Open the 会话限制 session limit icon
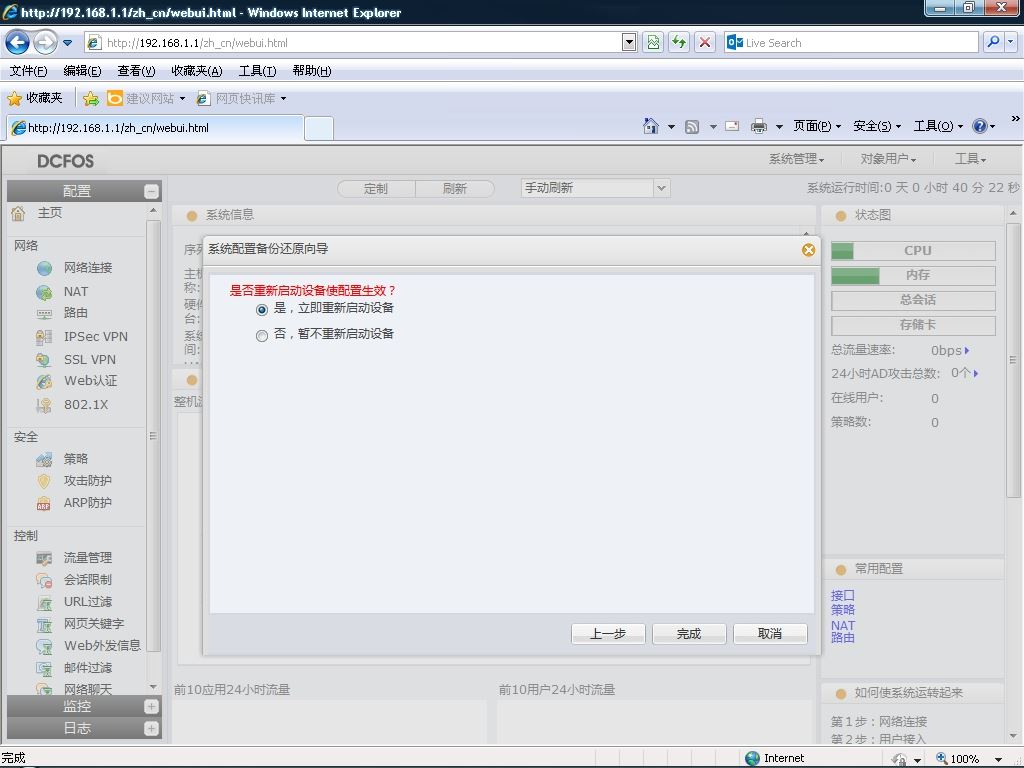1024x768 pixels. pos(44,580)
